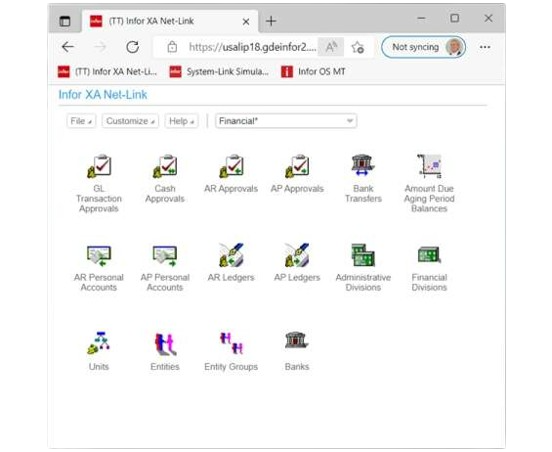Image resolution: width=552 pixels, height=452 pixels.
Task: Click the Infor XA Net-Link heading
Action: pos(103,95)
